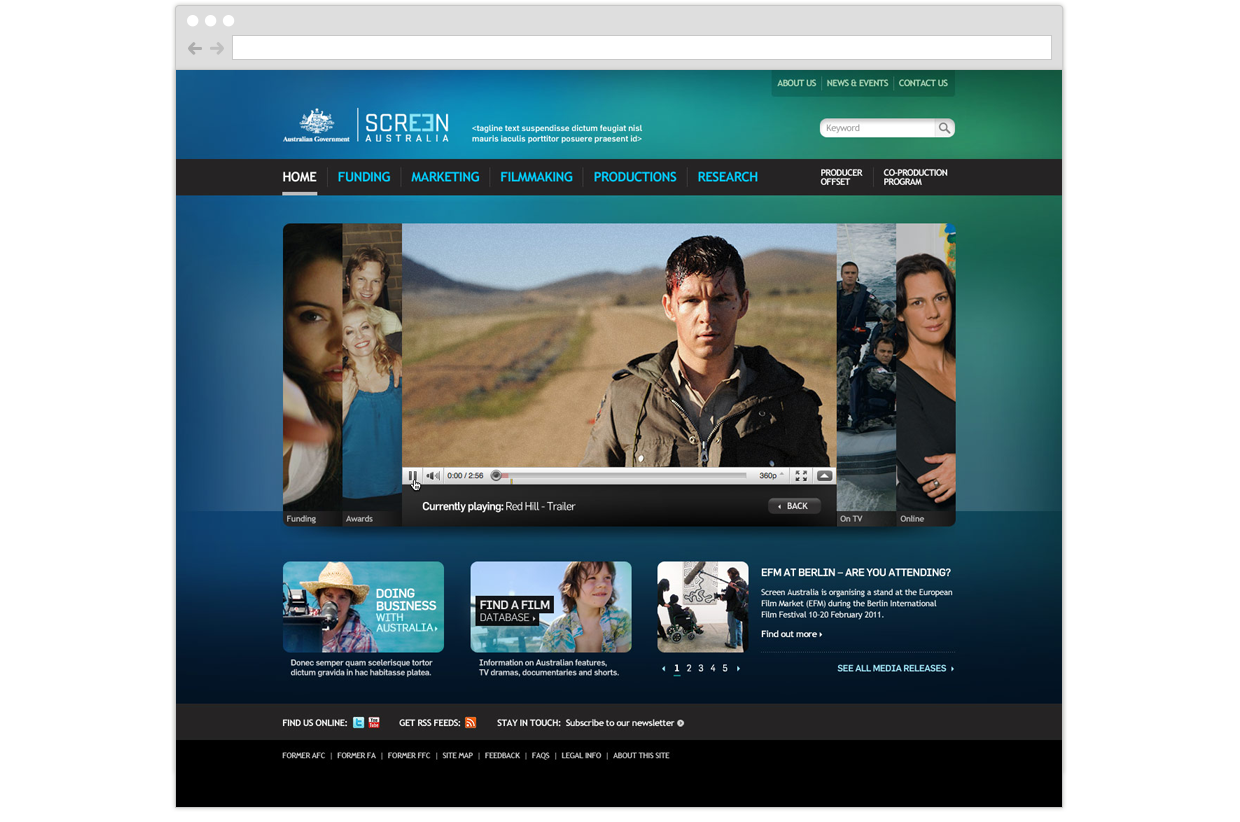The height and width of the screenshot is (822, 1240).
Task: Open the PRODUCTIONS navigation tab
Action: pos(635,177)
